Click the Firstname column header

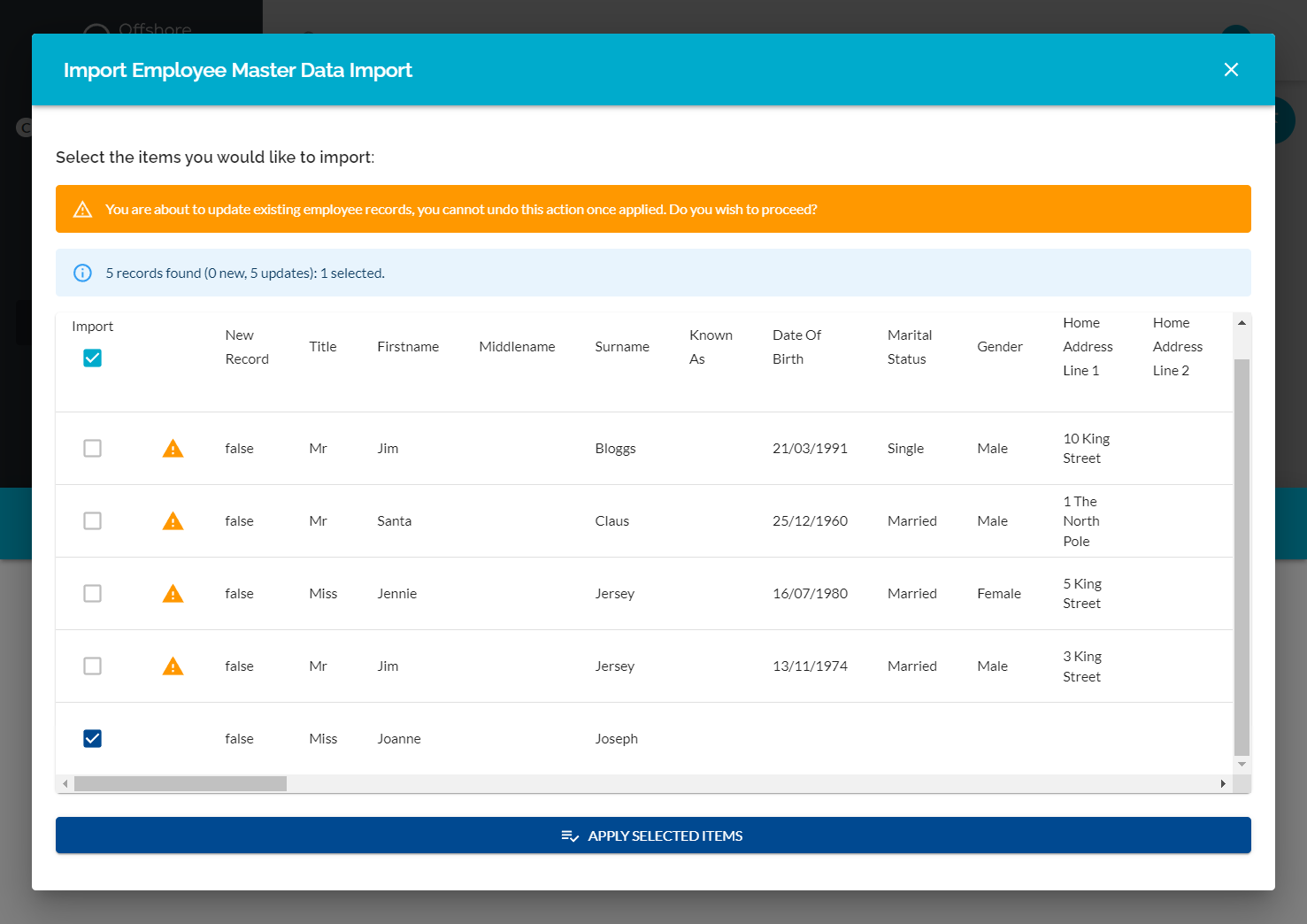pos(408,347)
